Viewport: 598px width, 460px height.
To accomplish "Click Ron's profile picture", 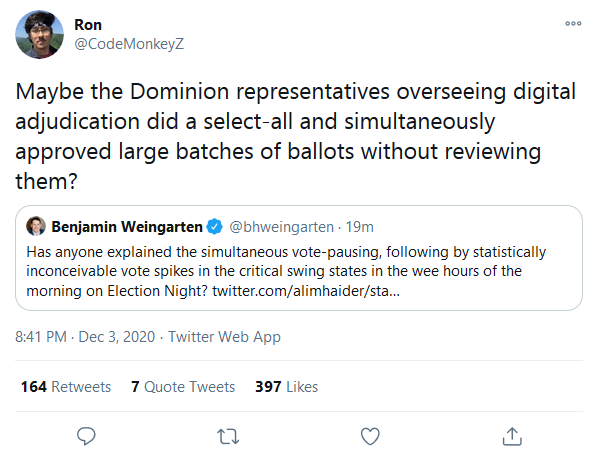I will click(x=39, y=35).
